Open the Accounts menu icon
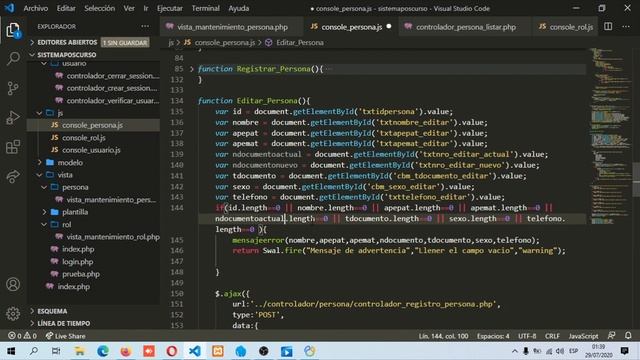640x360 pixels. (x=13, y=284)
